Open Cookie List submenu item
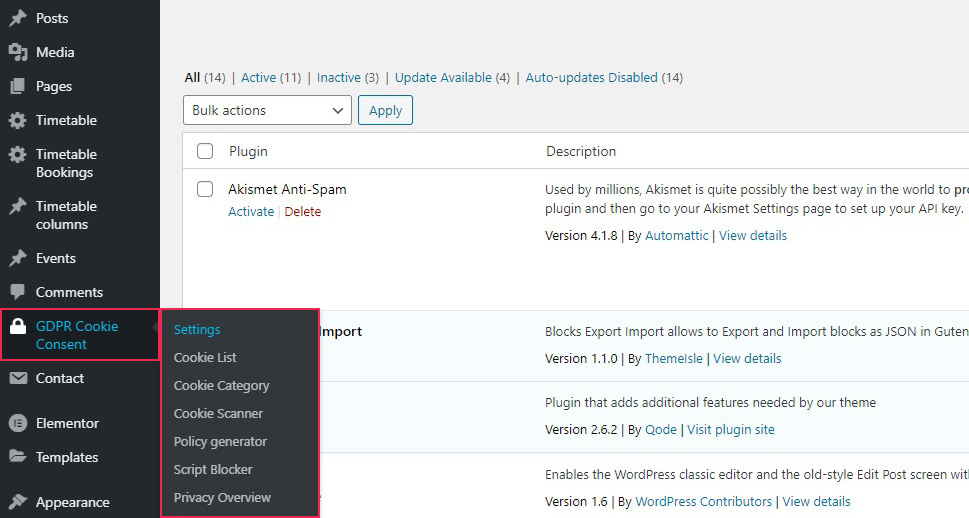Screen dimensions: 969x518 point(205,357)
